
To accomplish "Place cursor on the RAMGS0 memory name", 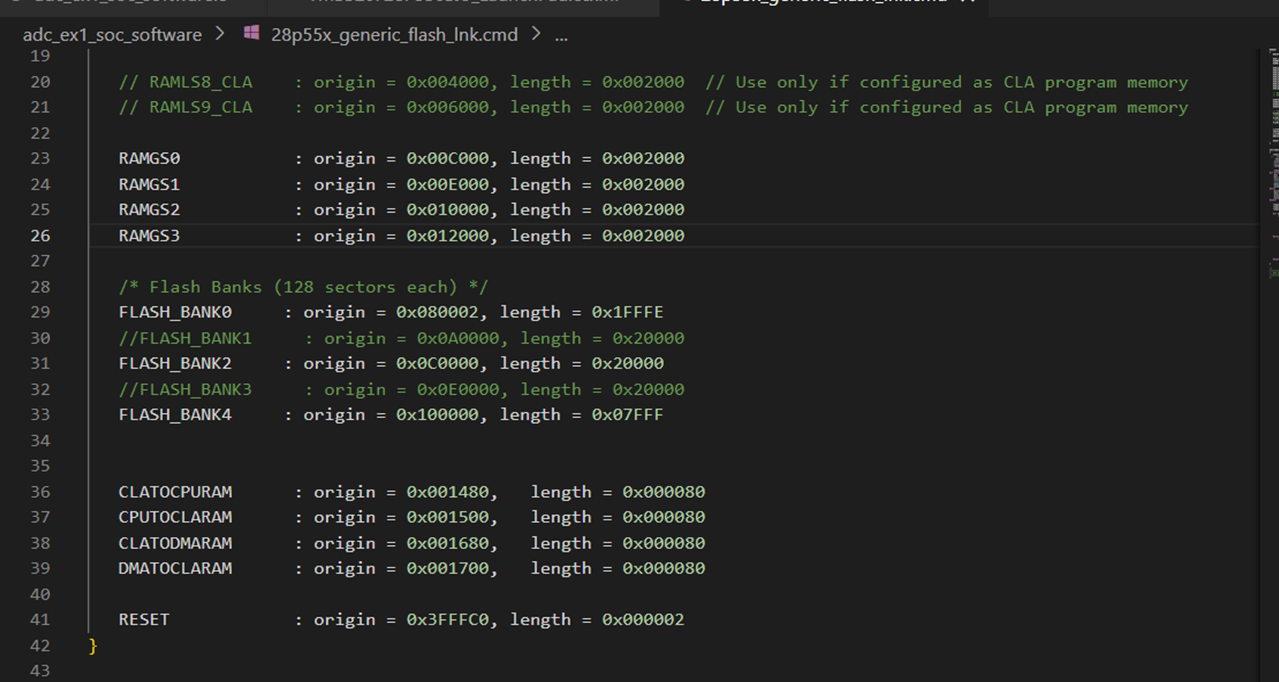I will [149, 159].
